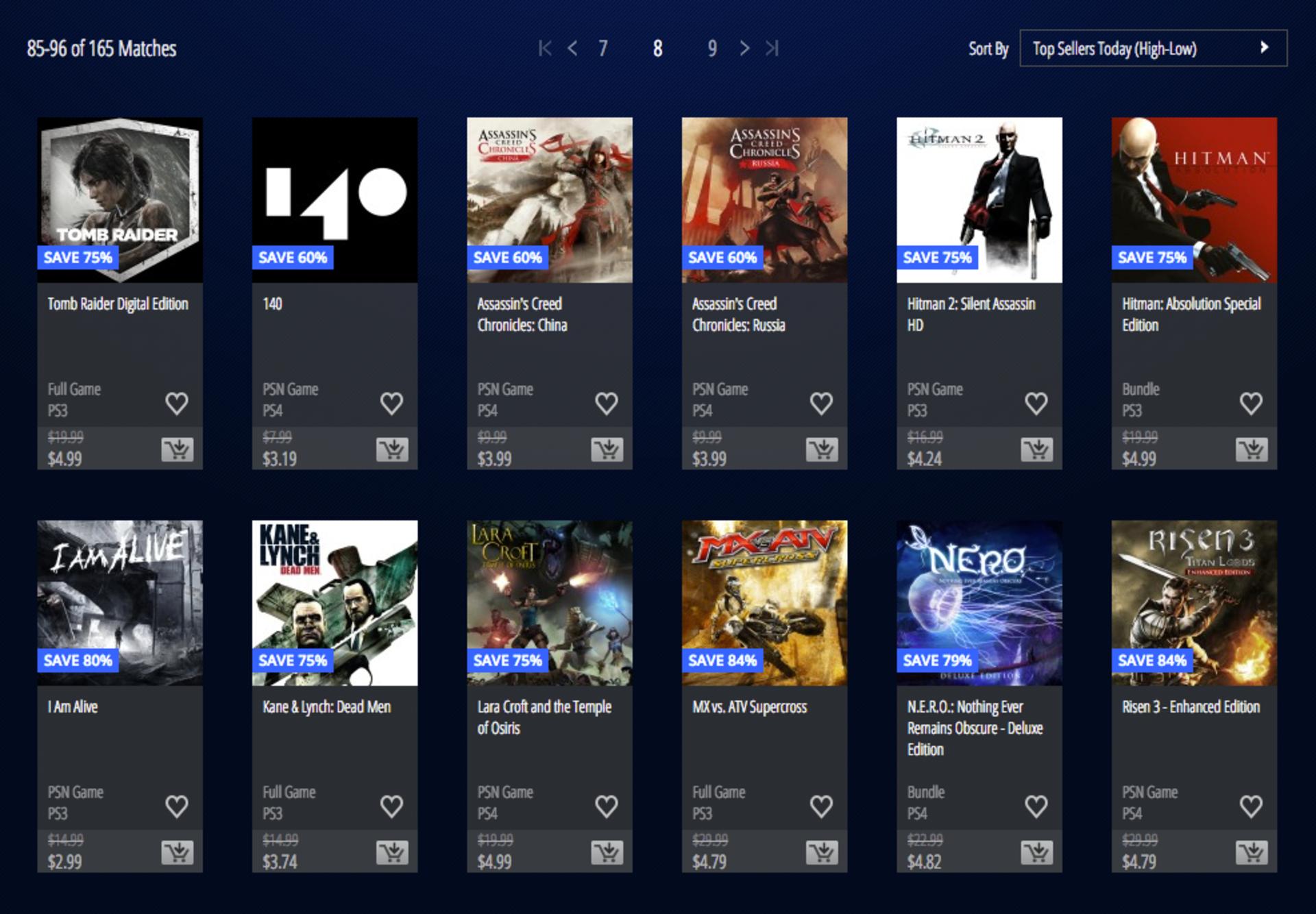Add Hitman: Absolution Special Edition to cart
Screen dimensions: 1316x914
click(x=1252, y=449)
